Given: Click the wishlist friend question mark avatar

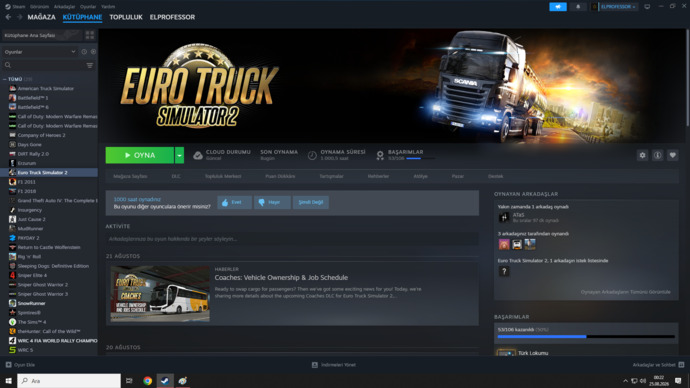Looking at the screenshot, I should [x=504, y=271].
